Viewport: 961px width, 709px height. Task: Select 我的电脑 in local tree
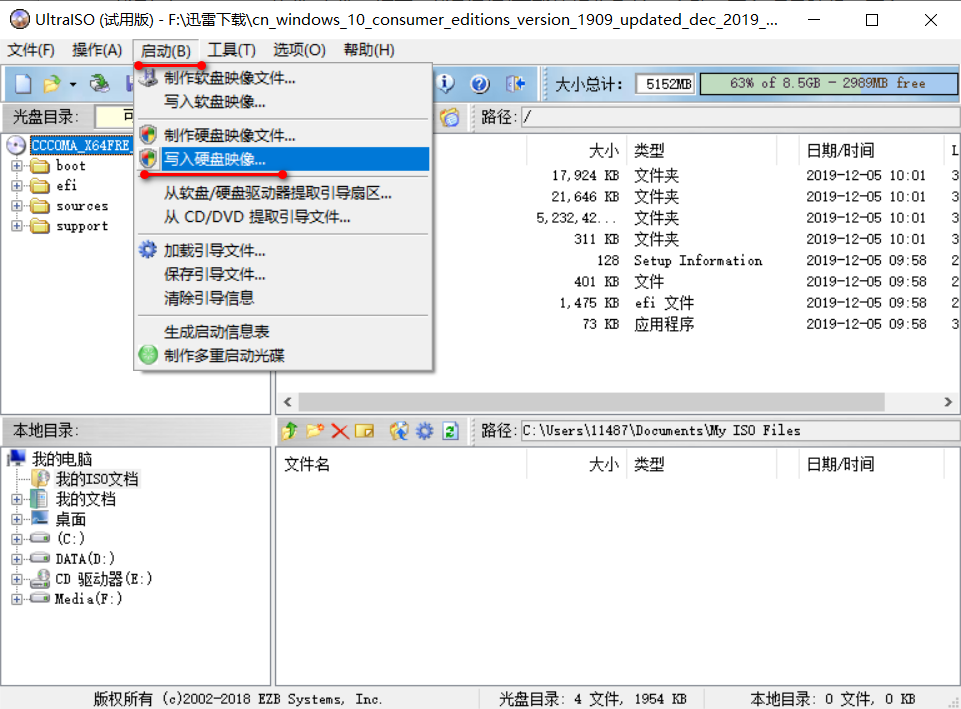pos(62,459)
